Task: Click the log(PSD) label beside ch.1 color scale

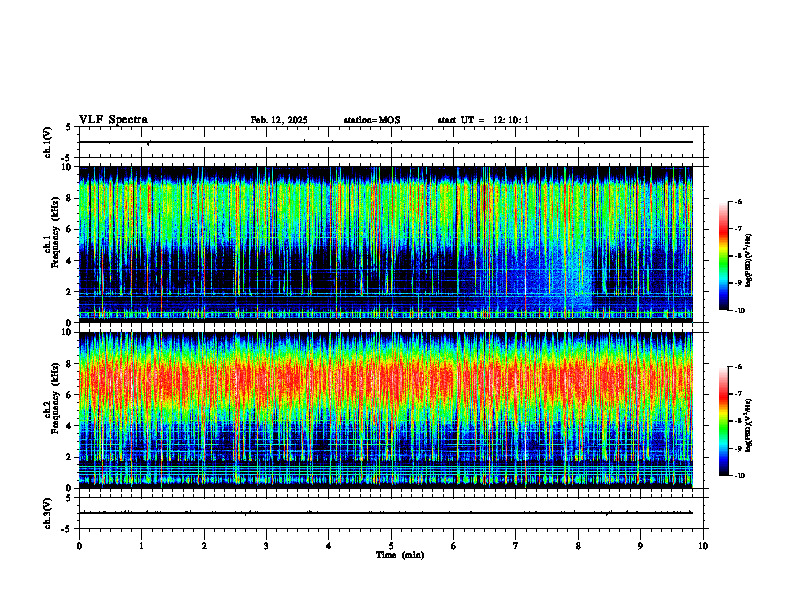Action: click(749, 261)
